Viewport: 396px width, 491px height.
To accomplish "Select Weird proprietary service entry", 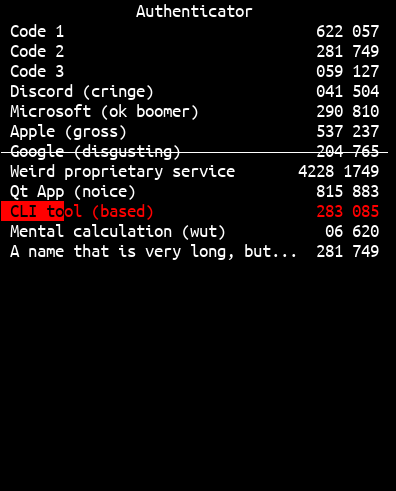I will point(195,171).
